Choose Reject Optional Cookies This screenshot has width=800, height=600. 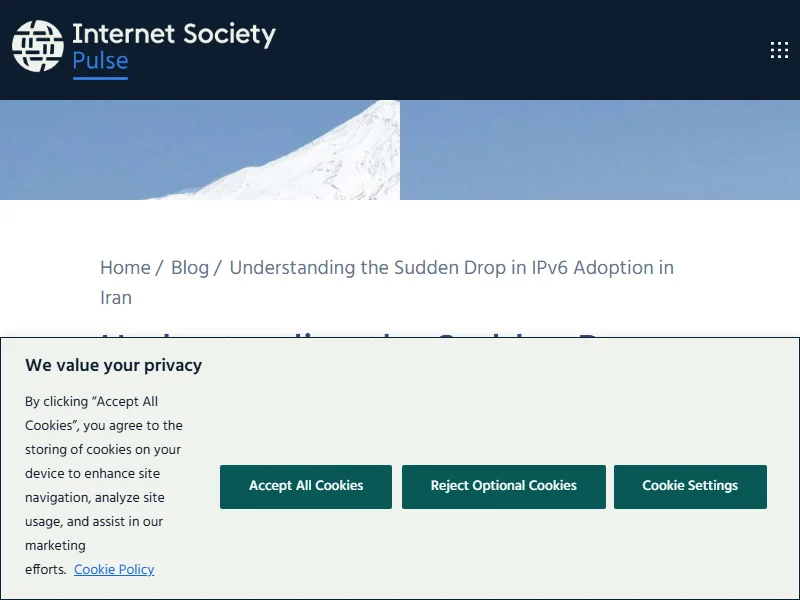[x=504, y=486]
